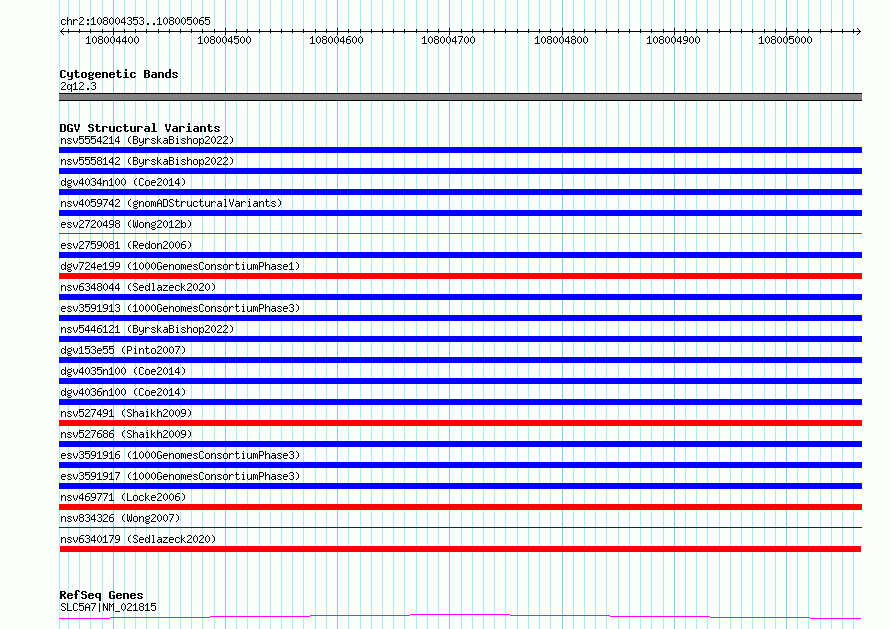Click the gray 2q12.3 cytogenetic band bar
The image size is (890, 629).
(x=460, y=97)
